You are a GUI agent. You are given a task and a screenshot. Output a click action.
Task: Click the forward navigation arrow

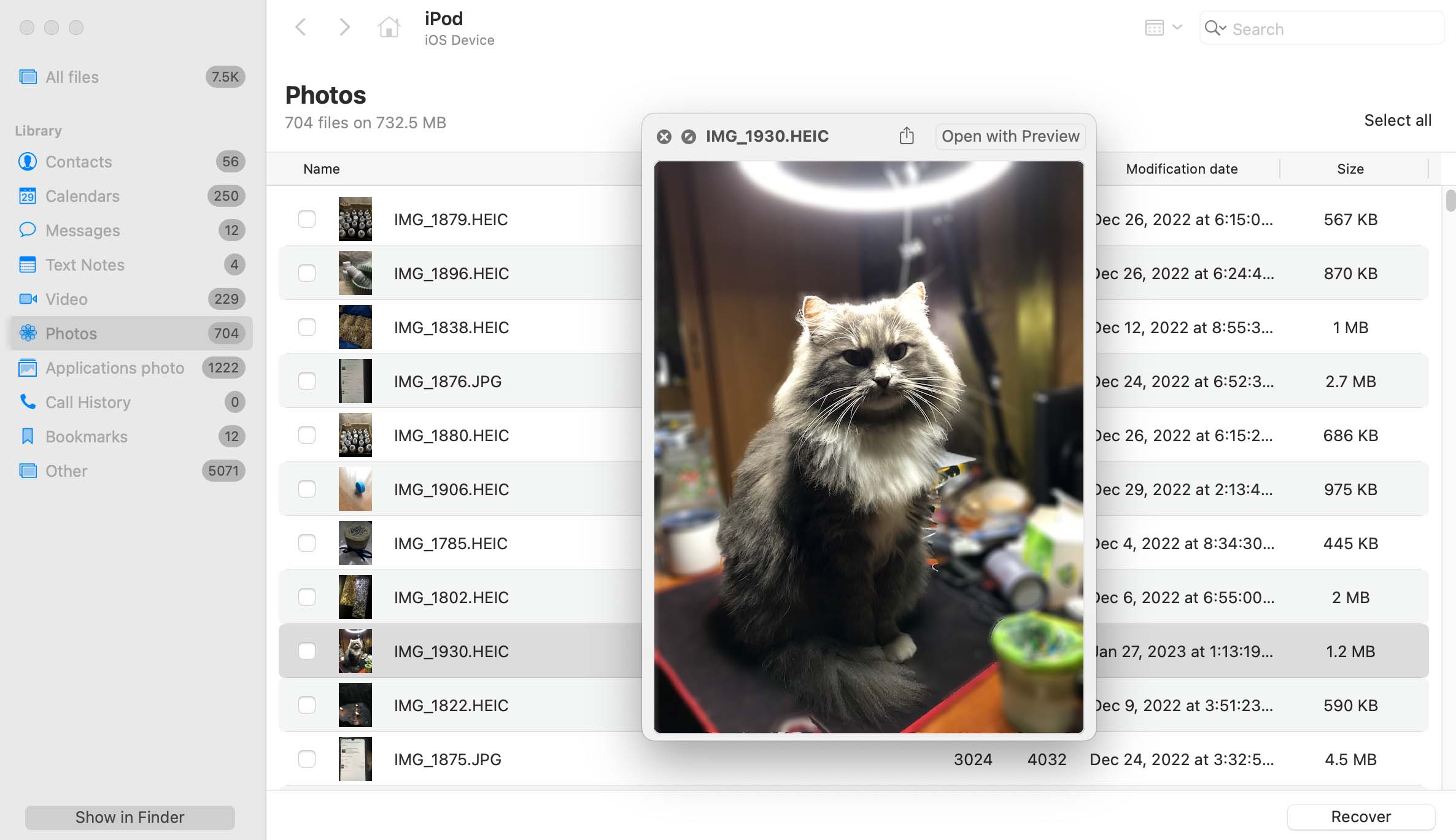[344, 27]
